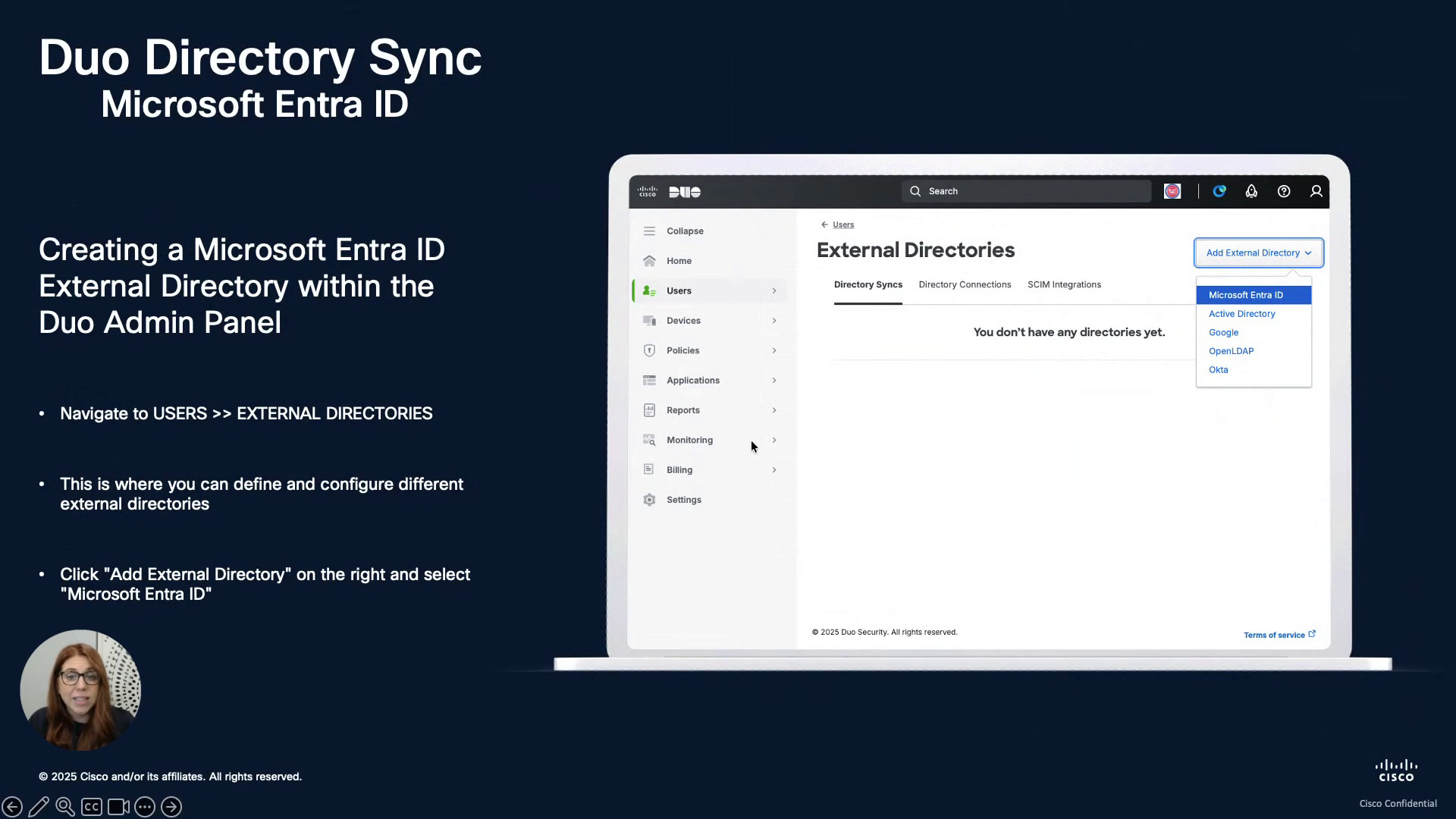Expand the Policies menu chevron
The width and height of the screenshot is (1456, 819).
tap(774, 350)
